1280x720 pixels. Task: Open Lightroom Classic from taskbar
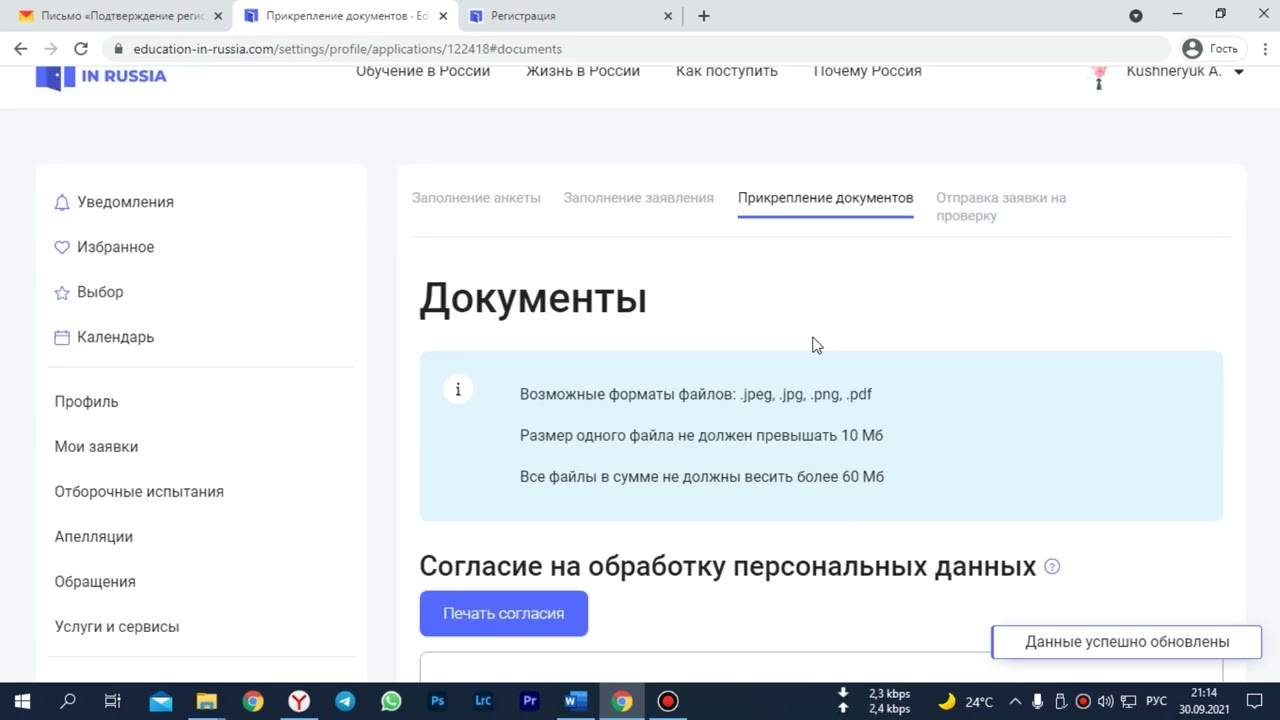(x=483, y=701)
